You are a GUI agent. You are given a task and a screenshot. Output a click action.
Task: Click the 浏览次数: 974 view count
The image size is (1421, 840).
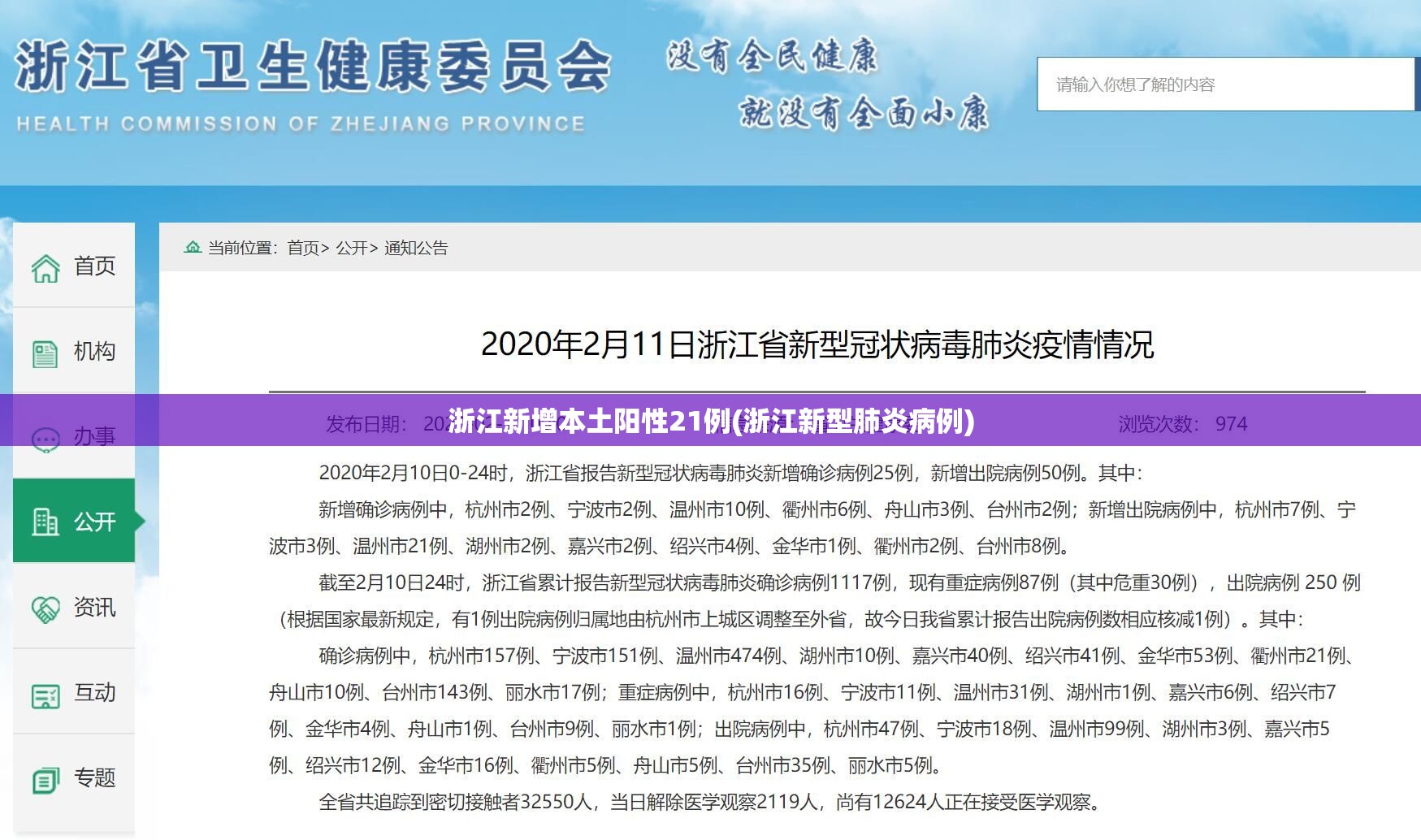1183,424
